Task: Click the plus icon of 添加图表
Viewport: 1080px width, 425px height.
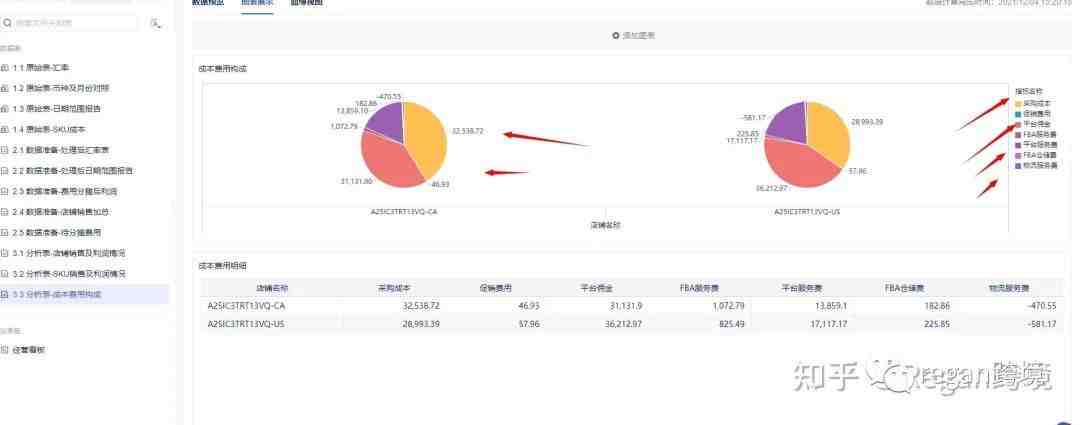Action: pos(616,35)
